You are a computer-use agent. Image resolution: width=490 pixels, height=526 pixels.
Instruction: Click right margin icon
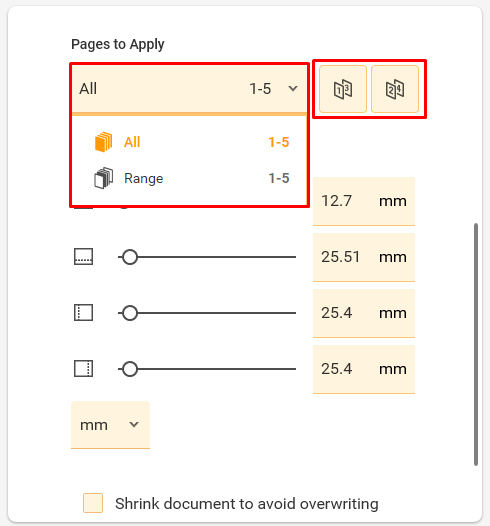click(x=84, y=369)
